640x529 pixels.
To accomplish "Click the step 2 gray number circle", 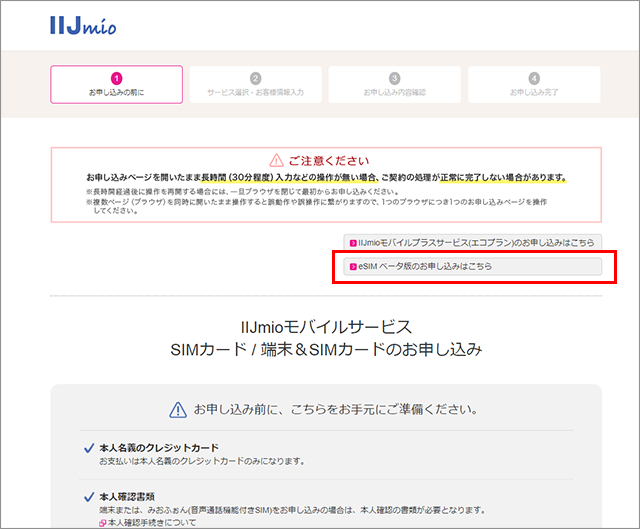I will point(255,78).
